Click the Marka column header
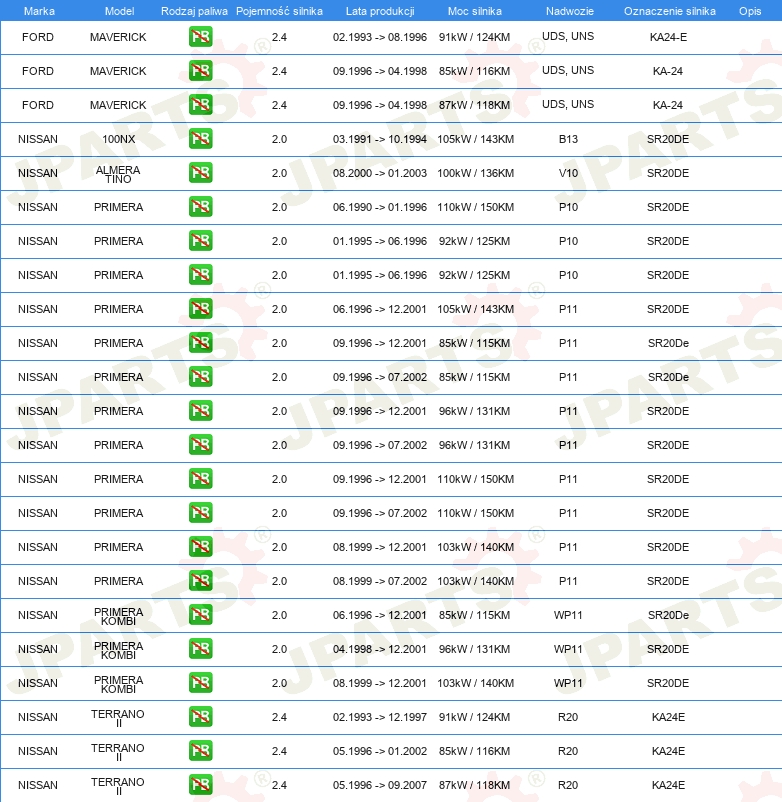 click(39, 11)
